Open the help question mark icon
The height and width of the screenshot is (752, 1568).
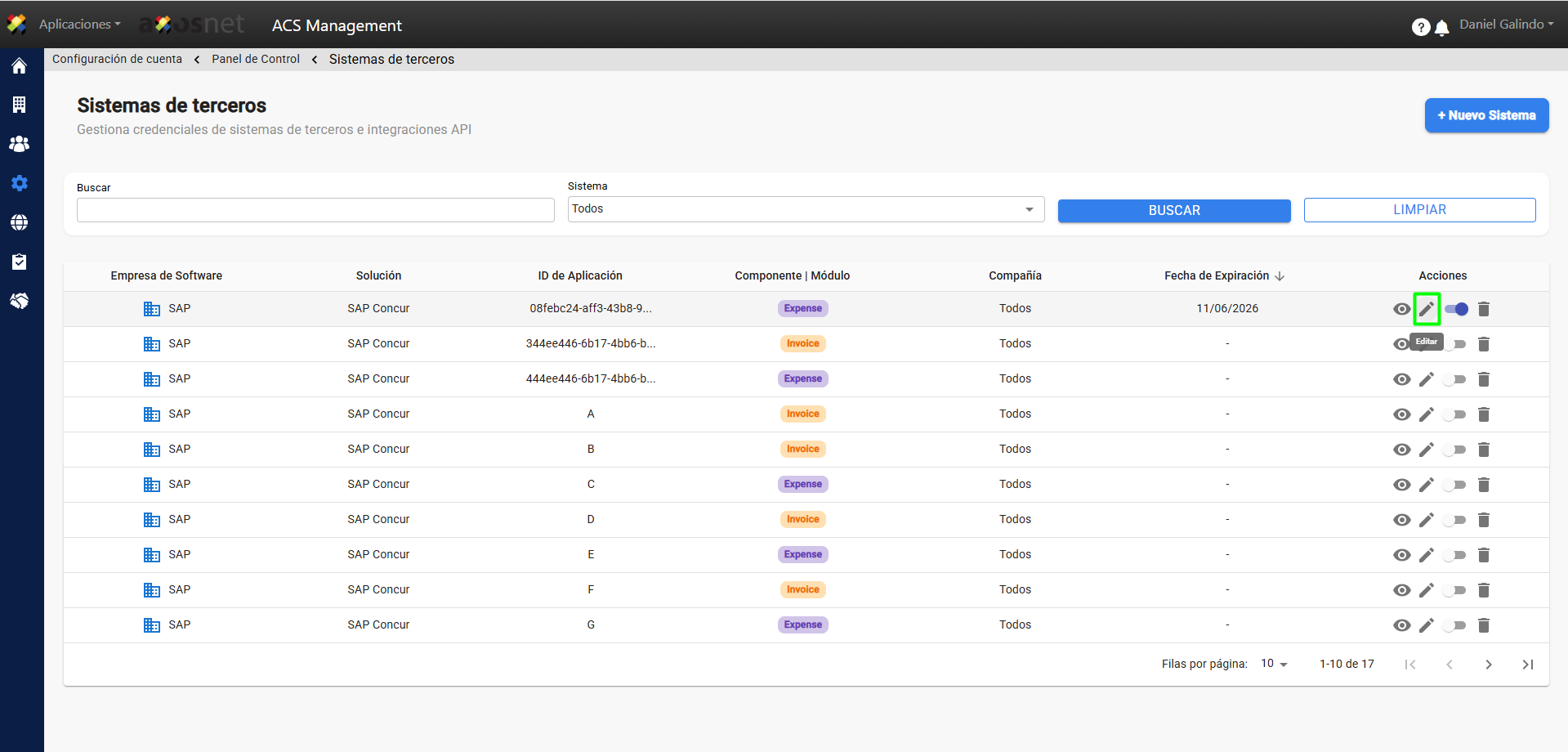(x=1420, y=28)
